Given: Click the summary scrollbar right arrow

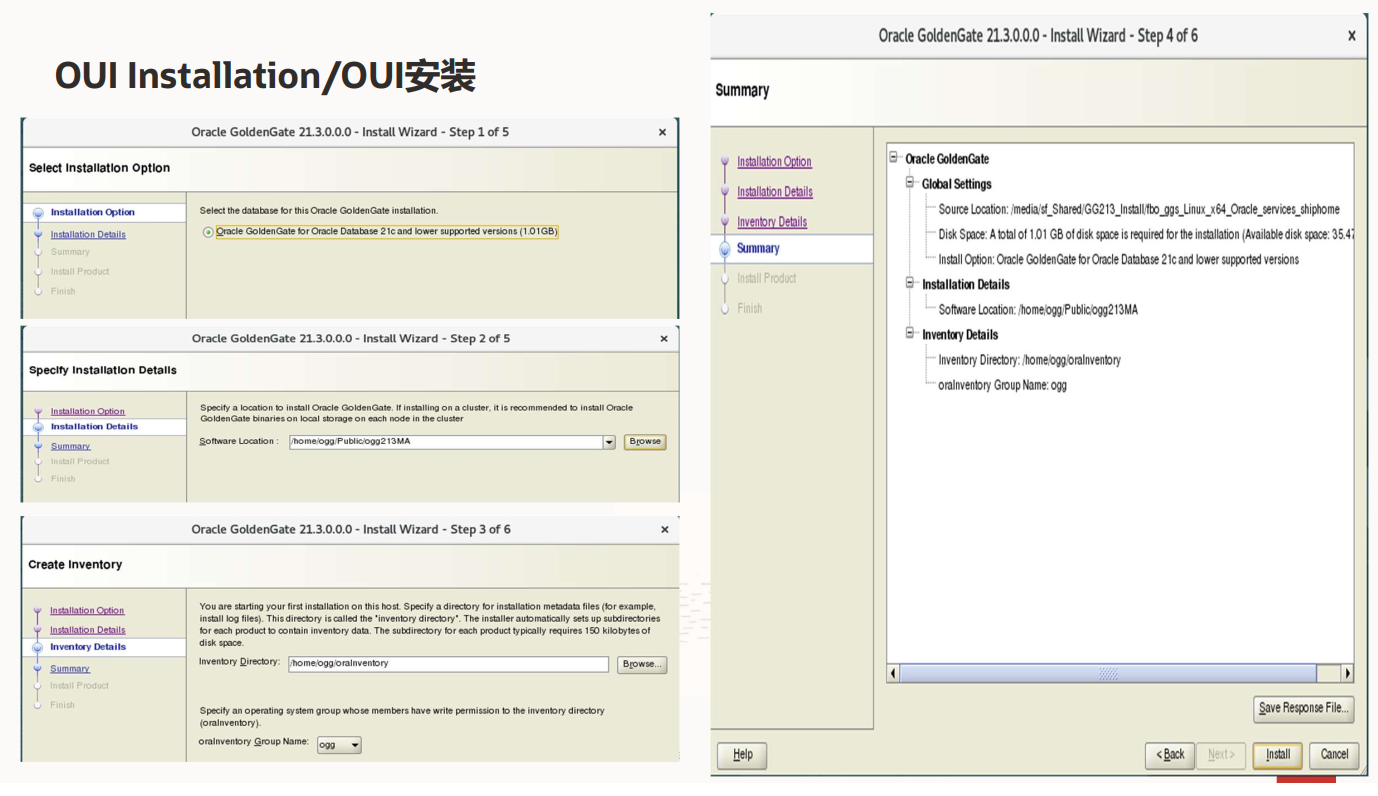Looking at the screenshot, I should [1347, 674].
